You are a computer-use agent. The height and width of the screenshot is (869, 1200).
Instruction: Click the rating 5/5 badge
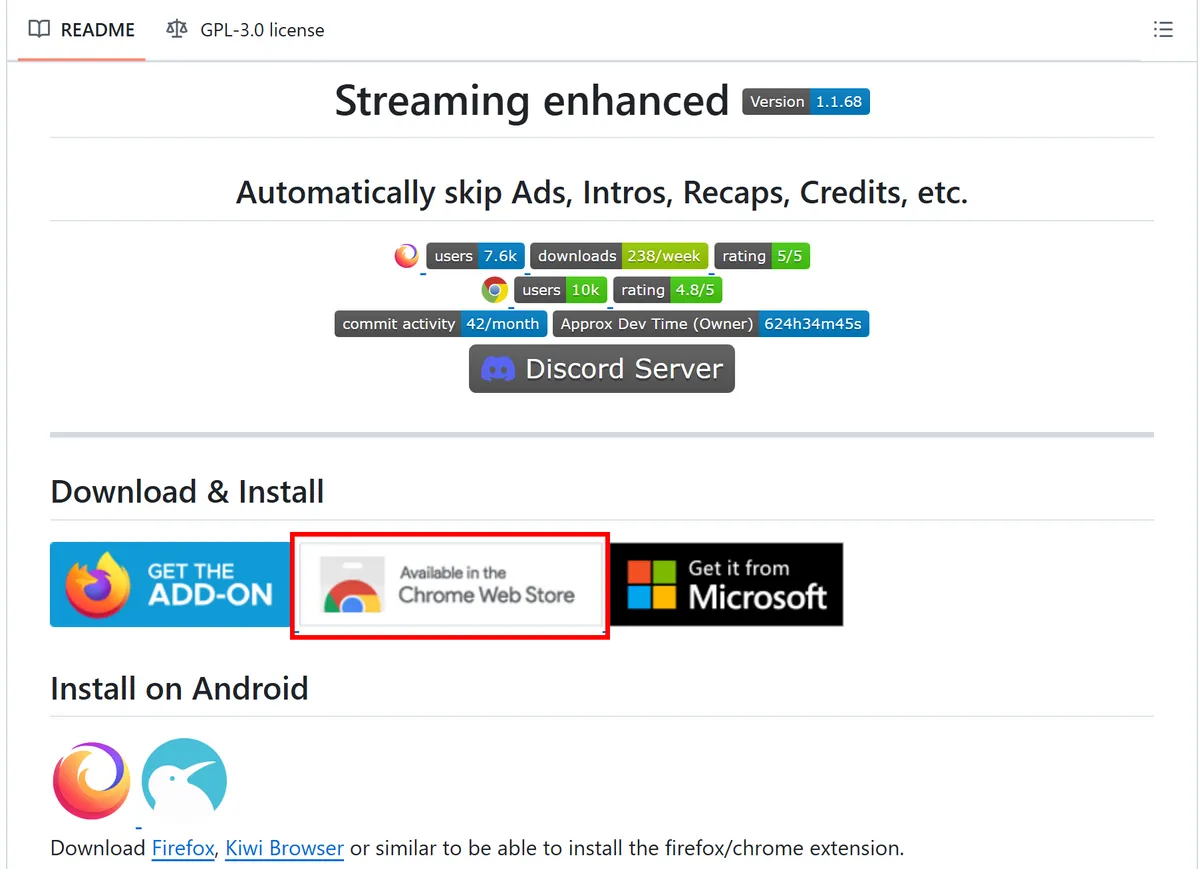(x=762, y=256)
